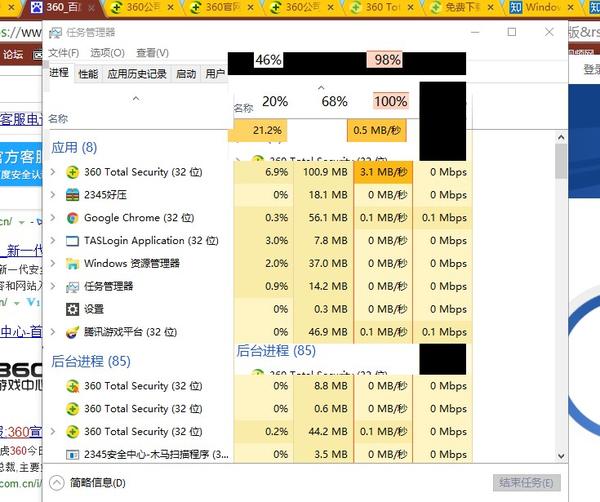Switch to the 启动 tab
Image resolution: width=600 pixels, height=502 pixels.
pyautogui.click(x=186, y=74)
